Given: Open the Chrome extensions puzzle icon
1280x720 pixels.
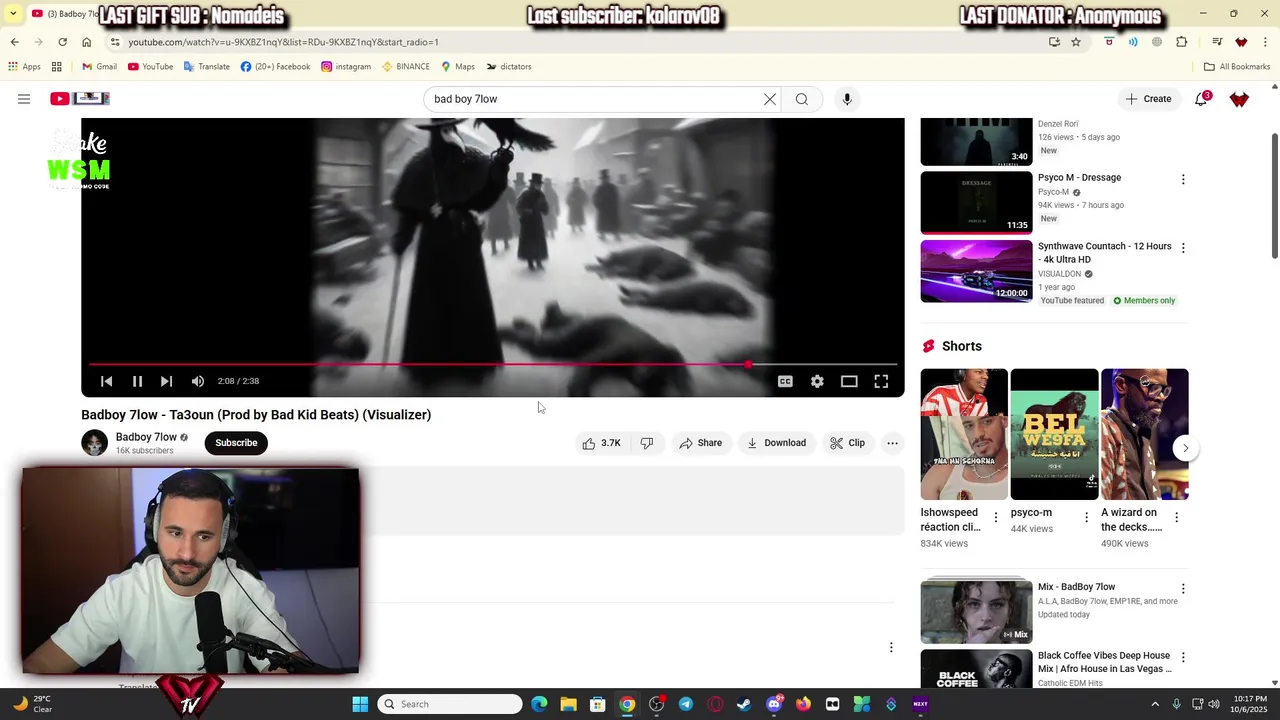Looking at the screenshot, I should (x=1182, y=42).
